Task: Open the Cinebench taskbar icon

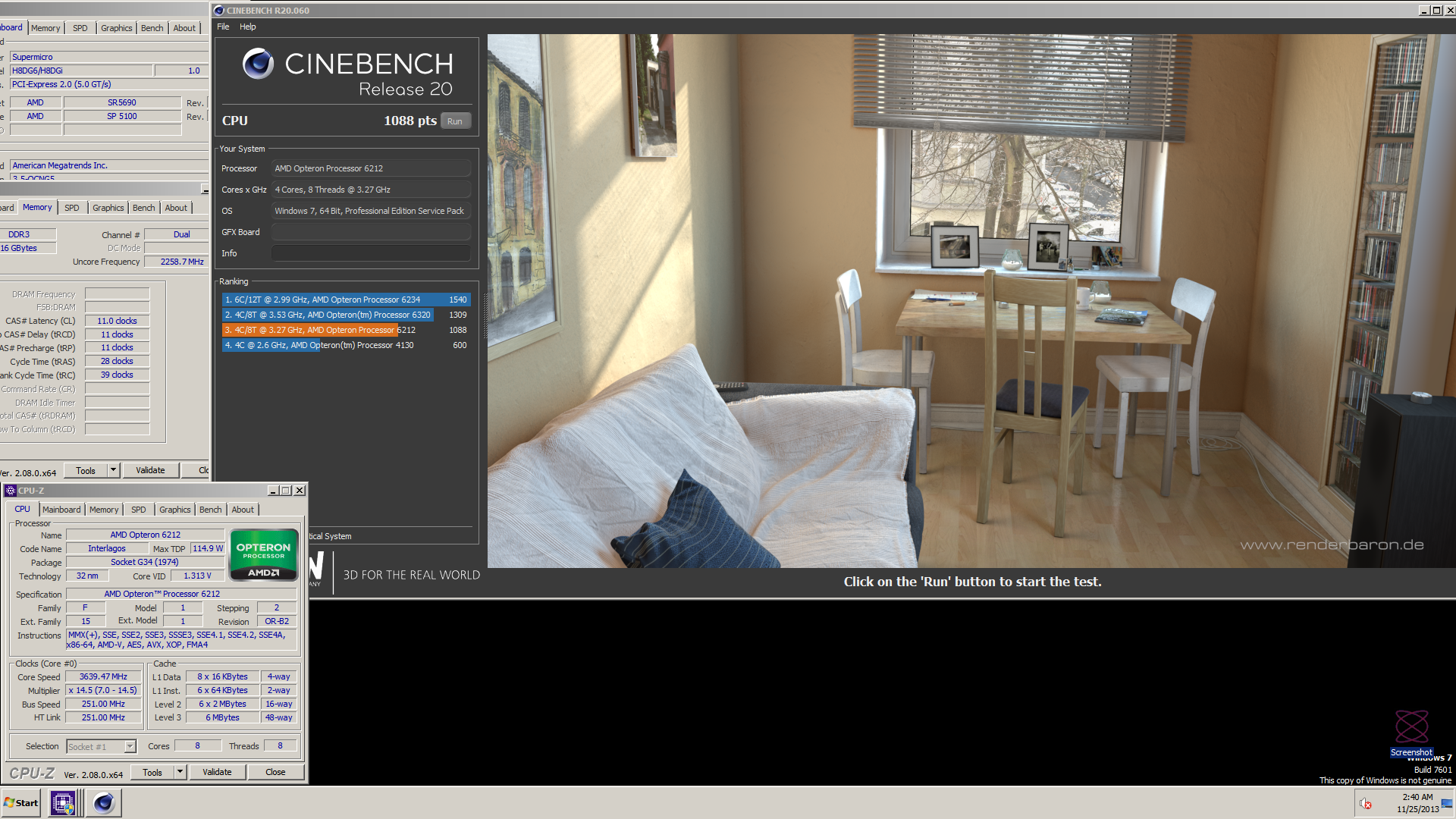Action: (103, 803)
